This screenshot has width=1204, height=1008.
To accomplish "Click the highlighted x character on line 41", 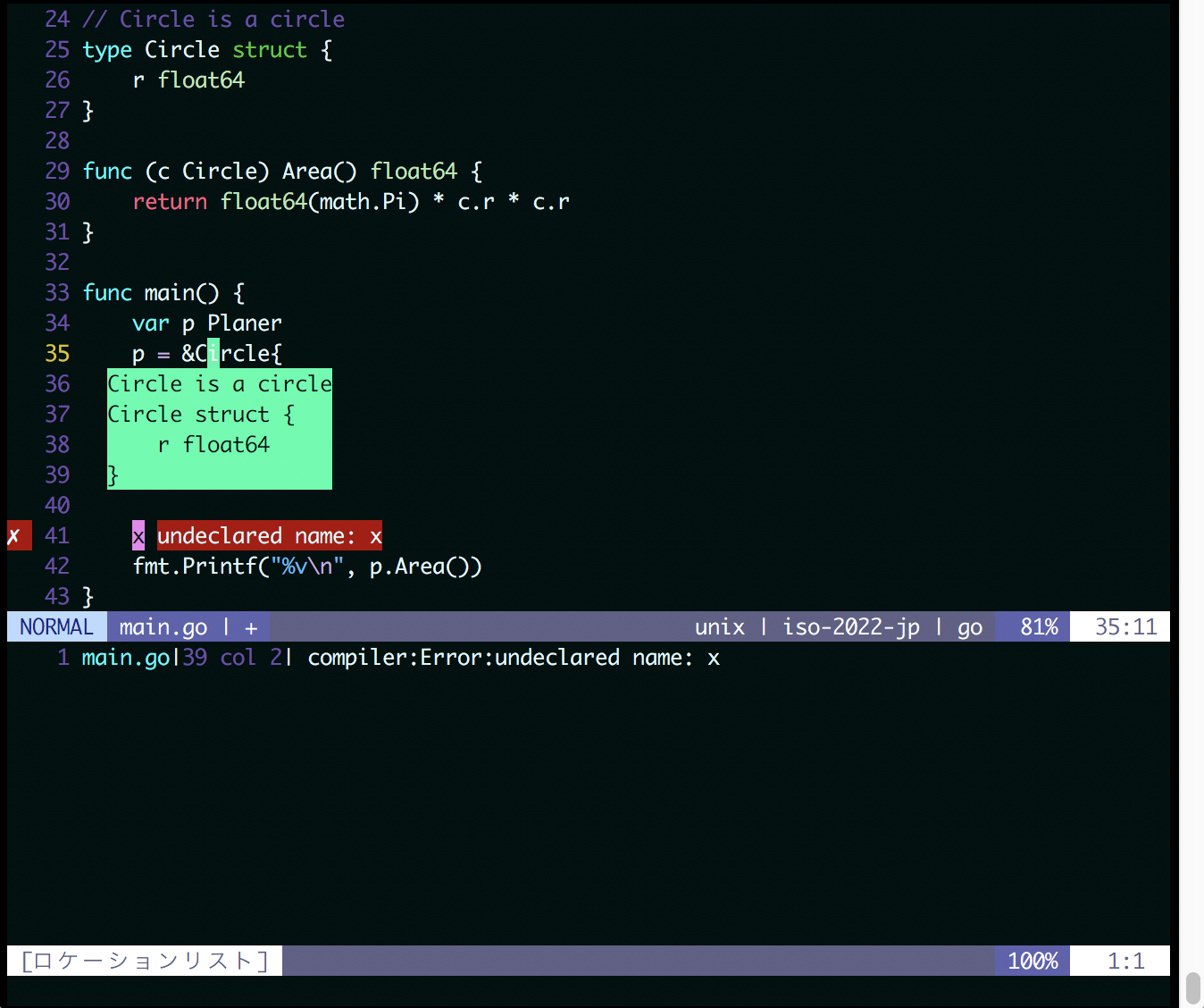I will 138,535.
